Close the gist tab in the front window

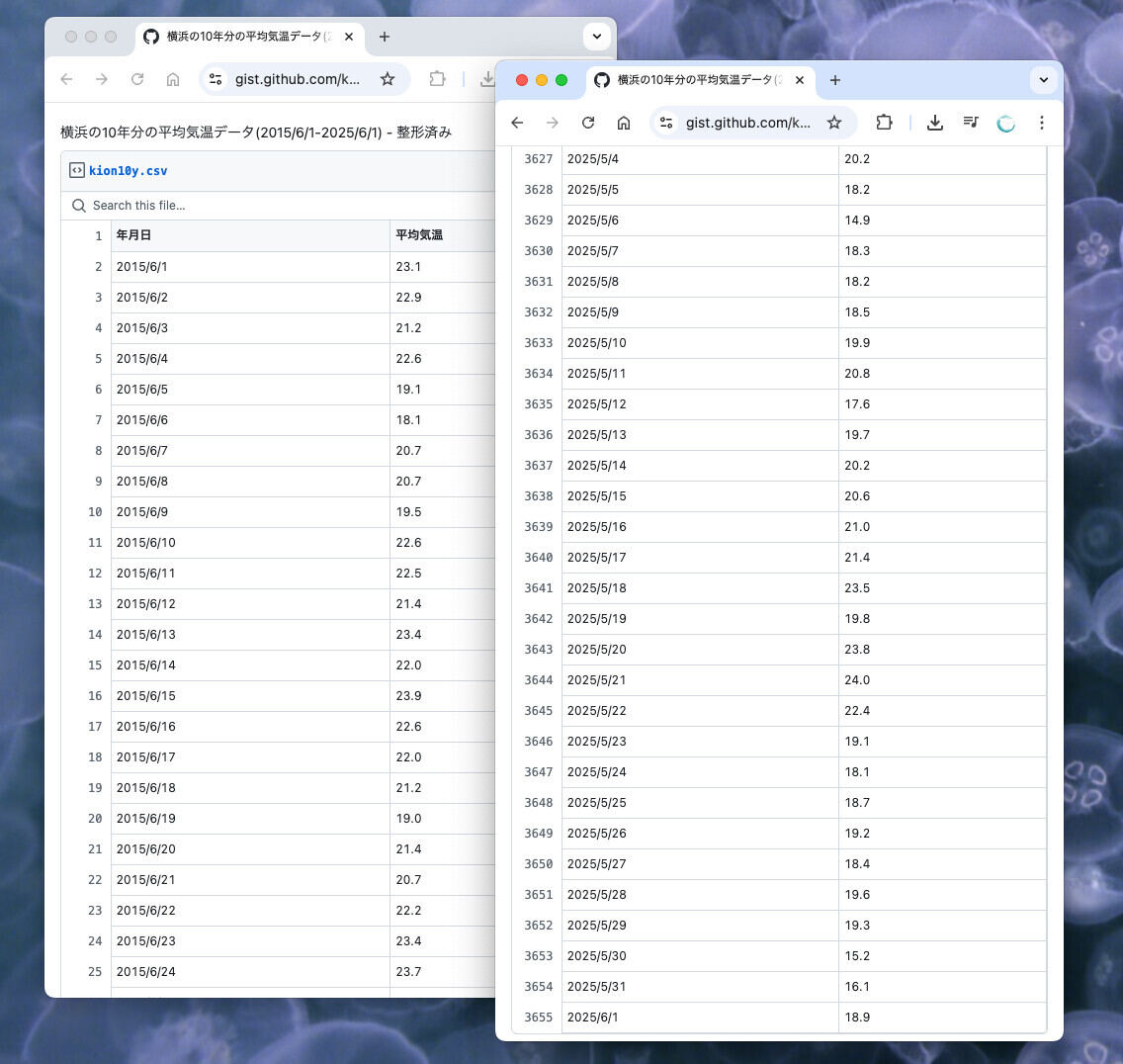800,80
